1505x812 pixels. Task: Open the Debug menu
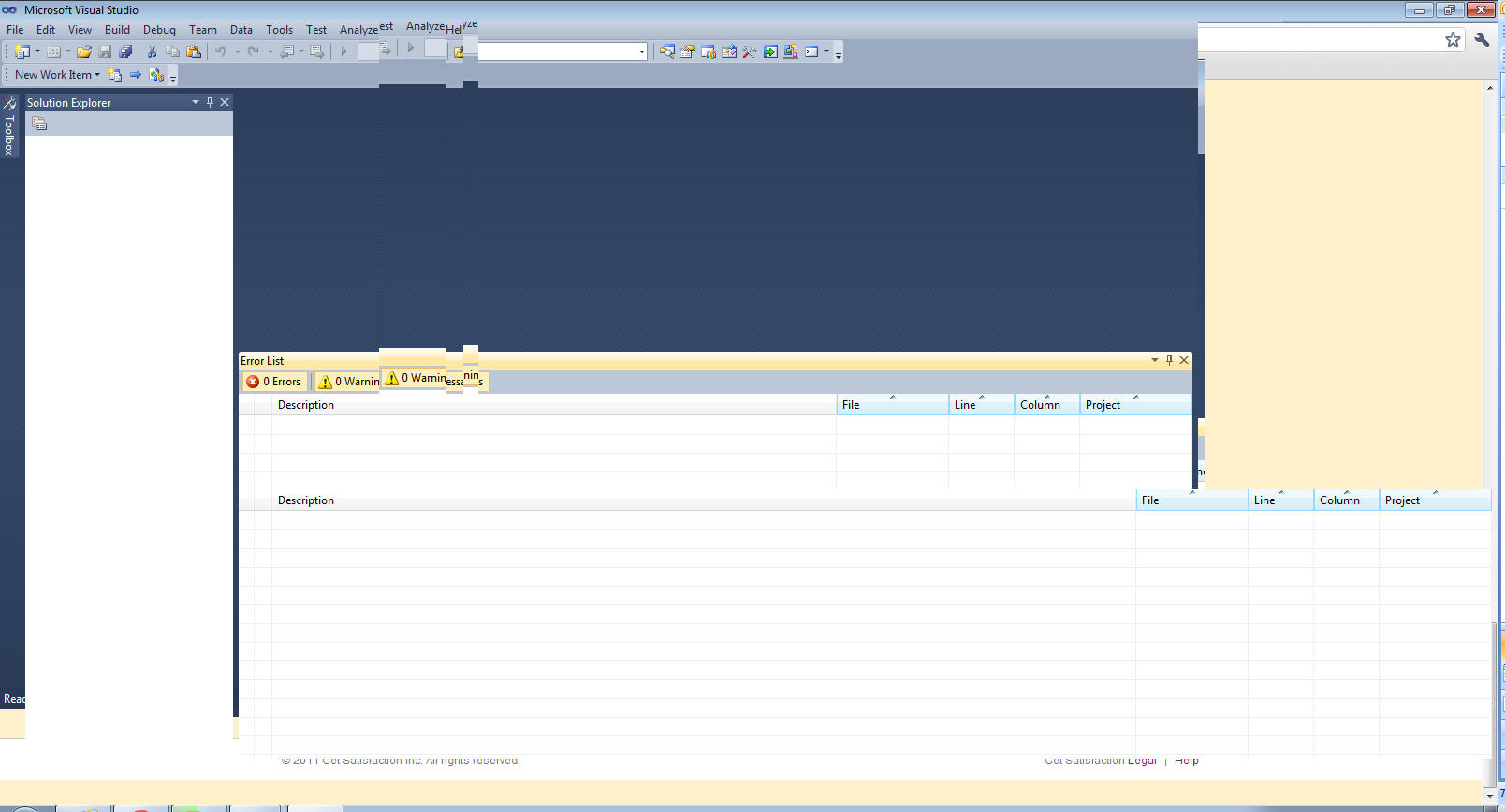tap(159, 30)
